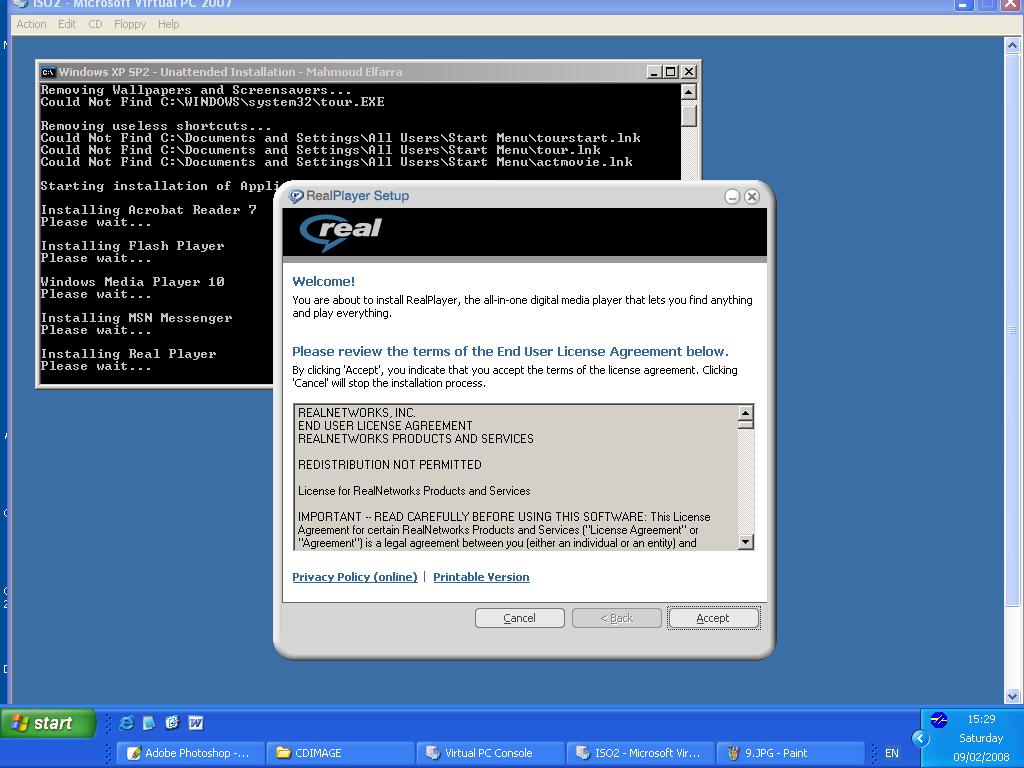Launch Microsoft Word from Quick Launch

(x=195, y=723)
